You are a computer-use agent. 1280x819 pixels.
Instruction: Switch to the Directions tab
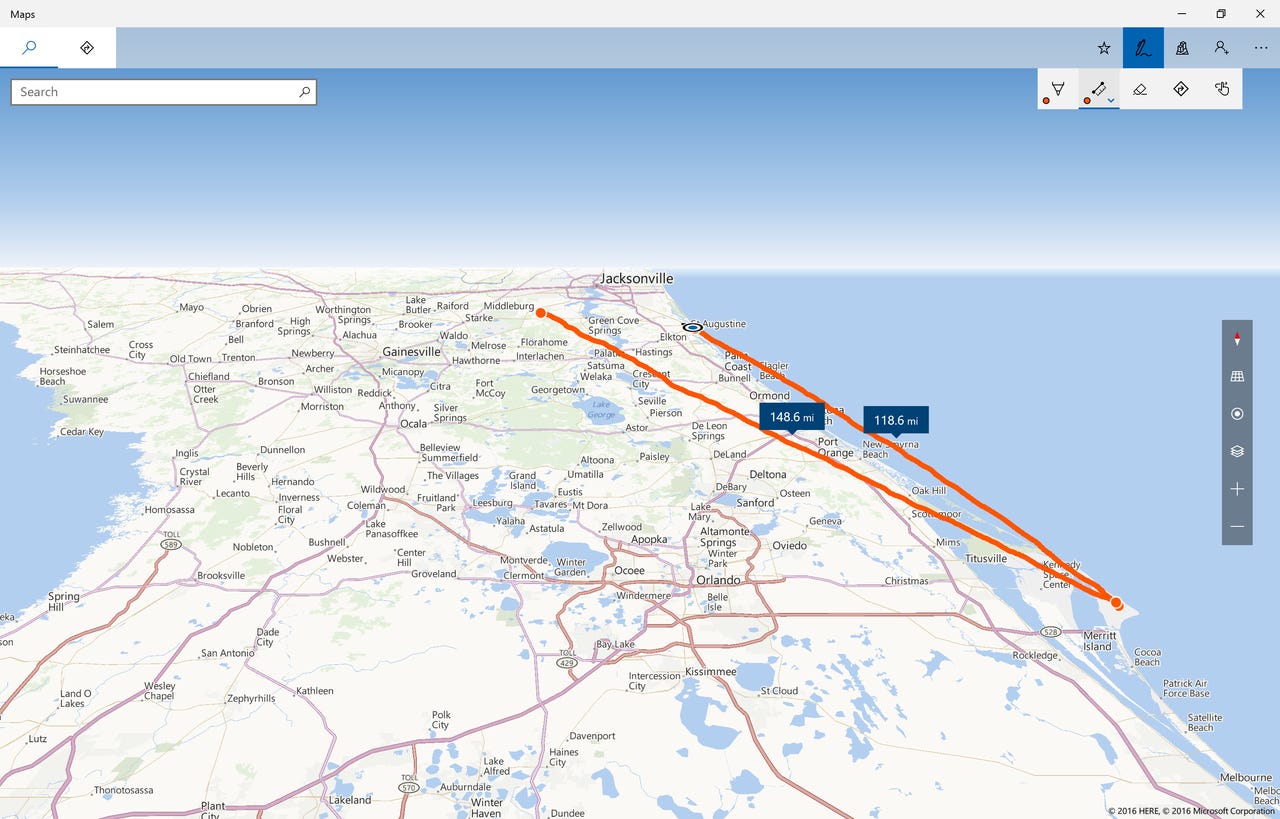[87, 47]
